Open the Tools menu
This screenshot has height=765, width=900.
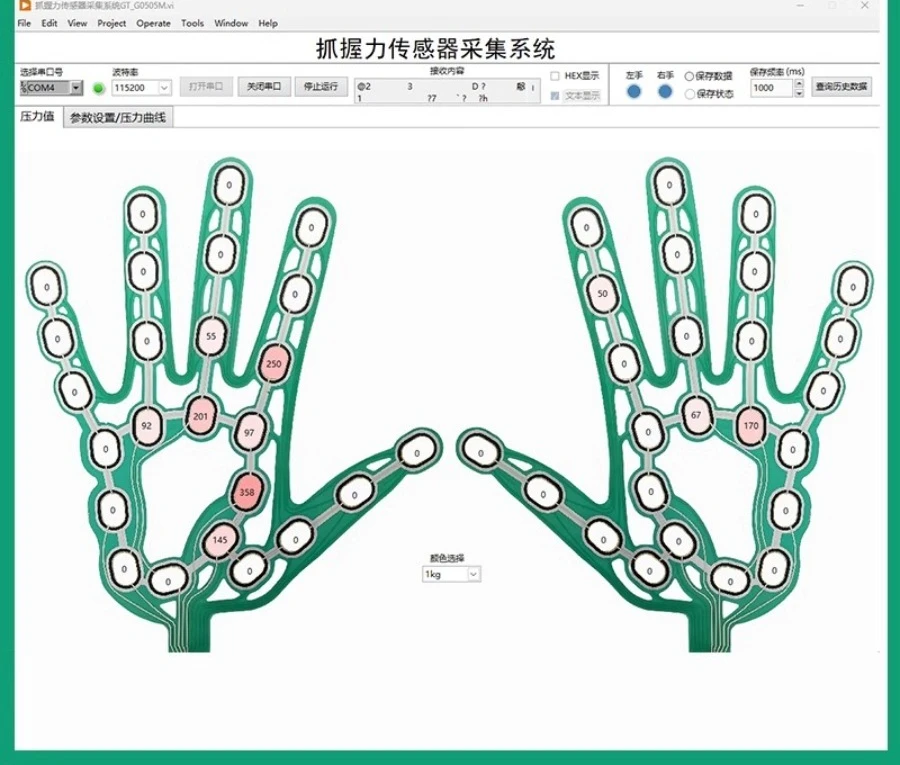tap(192, 24)
